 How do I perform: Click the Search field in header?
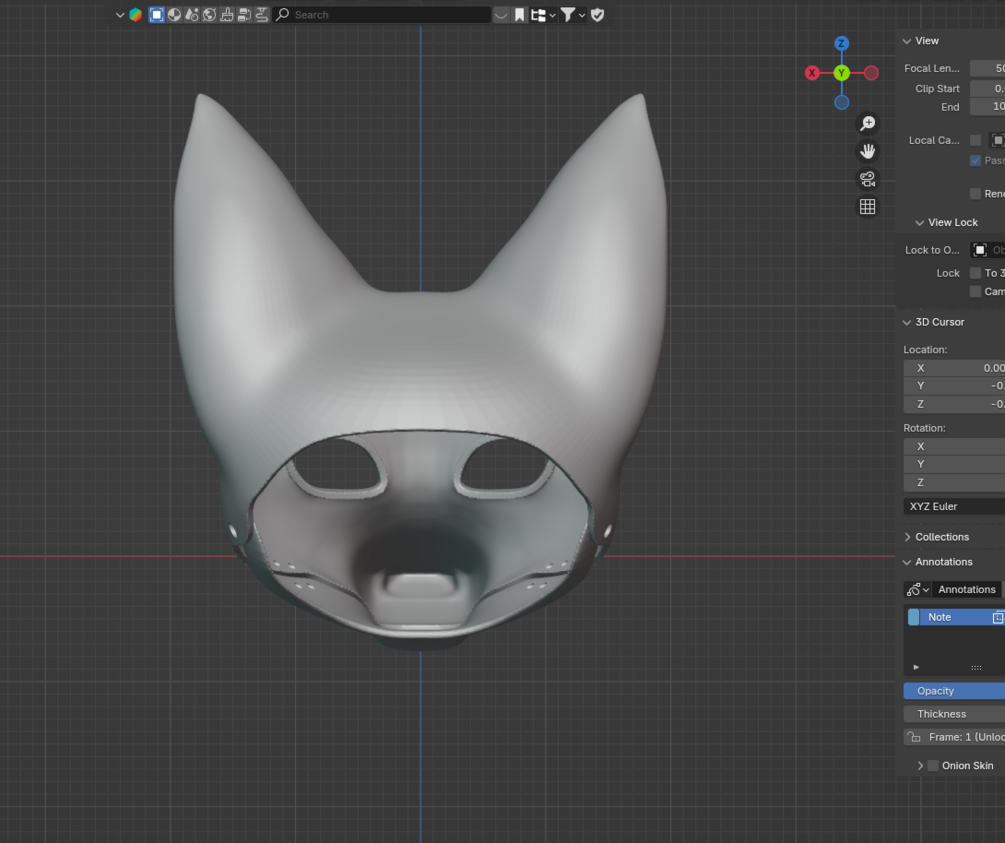point(380,15)
